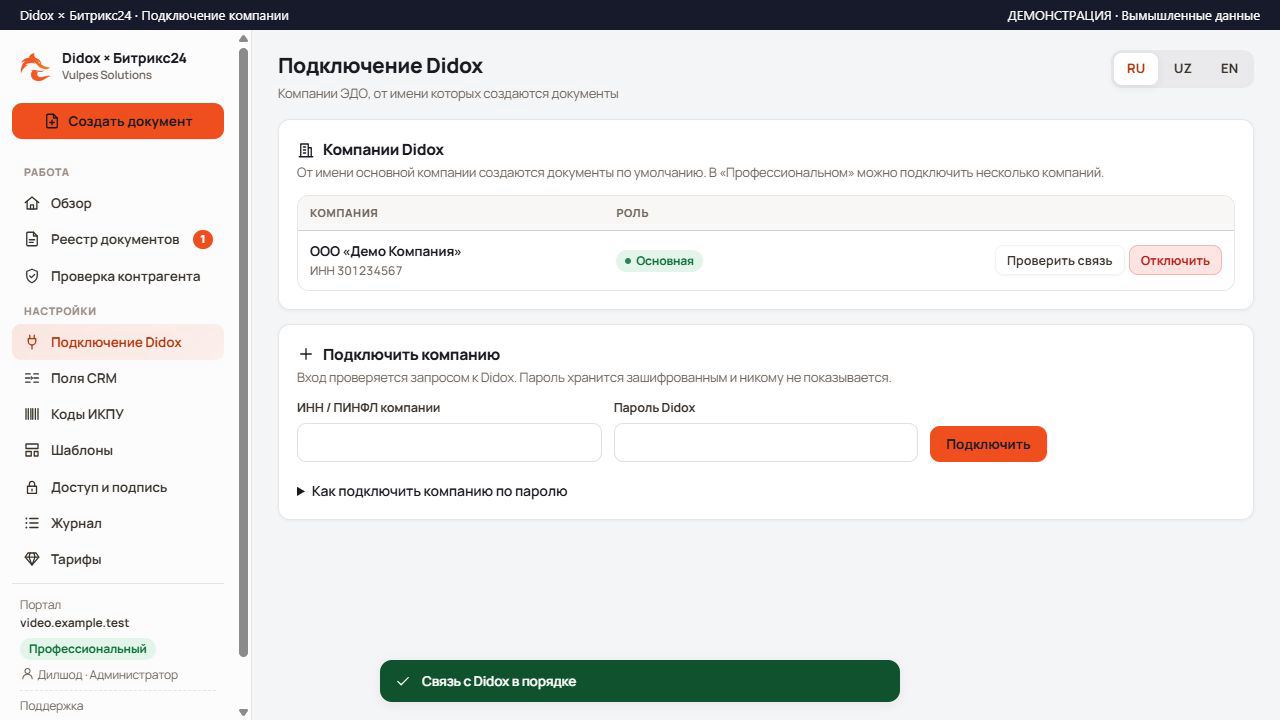Click the Основная role badge
The width and height of the screenshot is (1280, 720).
coord(659,261)
